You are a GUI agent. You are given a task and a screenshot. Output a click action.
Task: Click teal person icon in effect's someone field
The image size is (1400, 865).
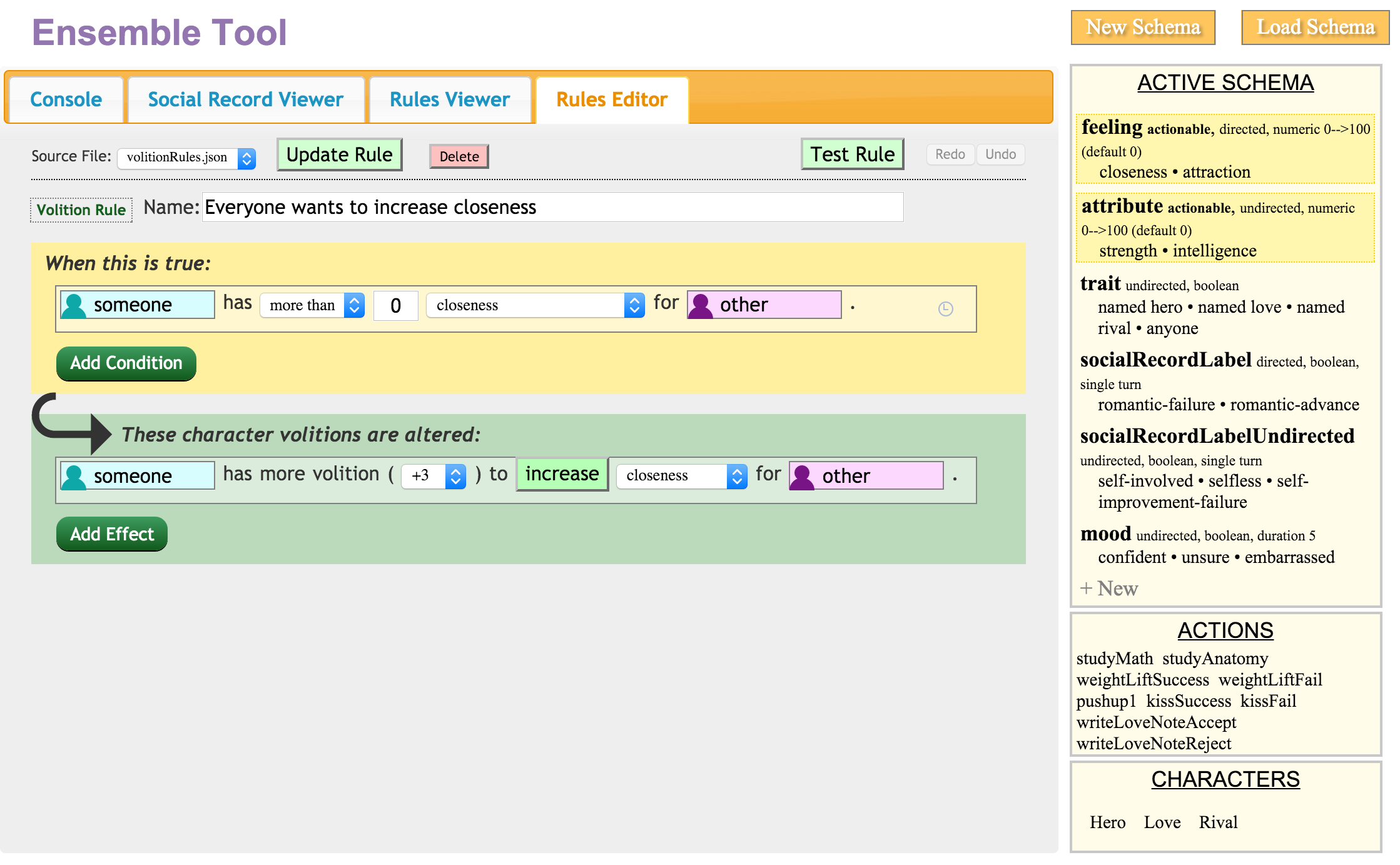point(74,477)
